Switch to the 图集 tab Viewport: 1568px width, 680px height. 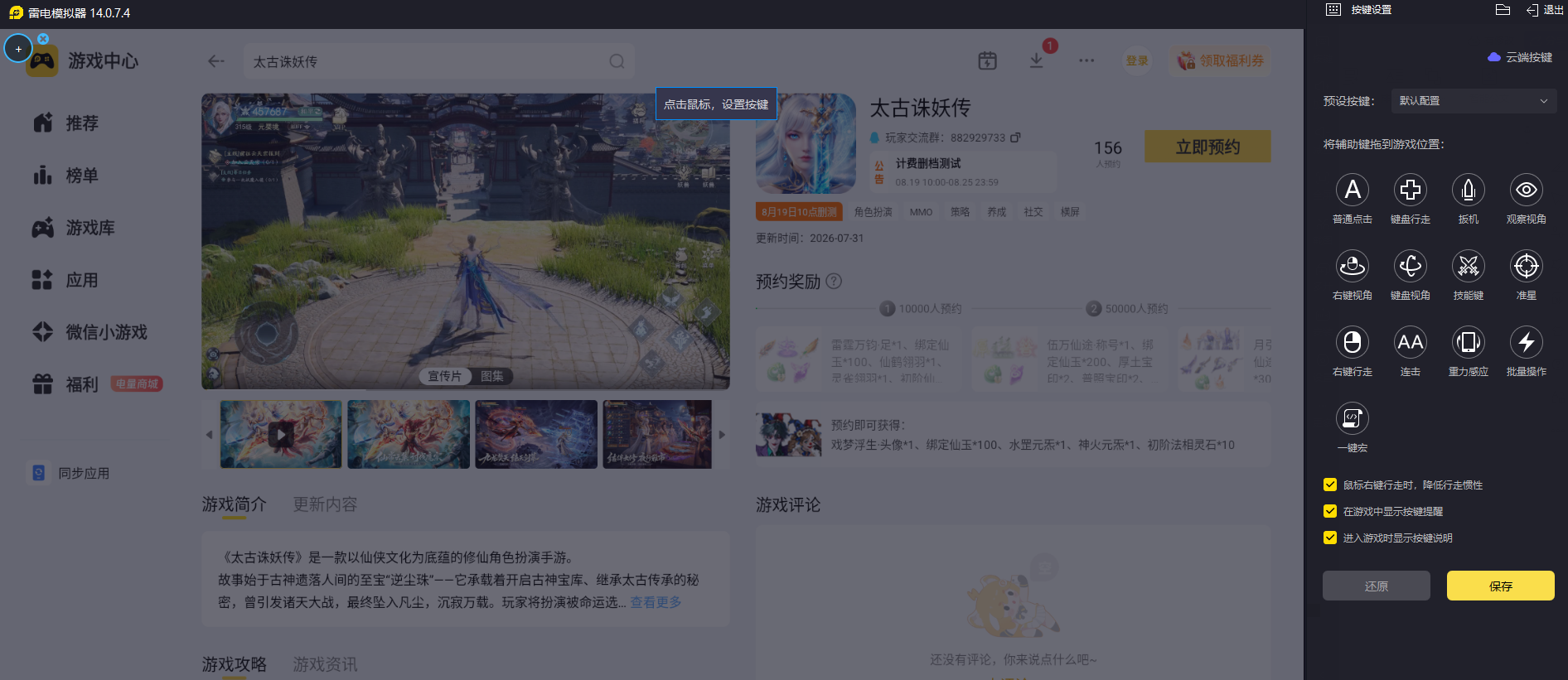click(x=492, y=376)
